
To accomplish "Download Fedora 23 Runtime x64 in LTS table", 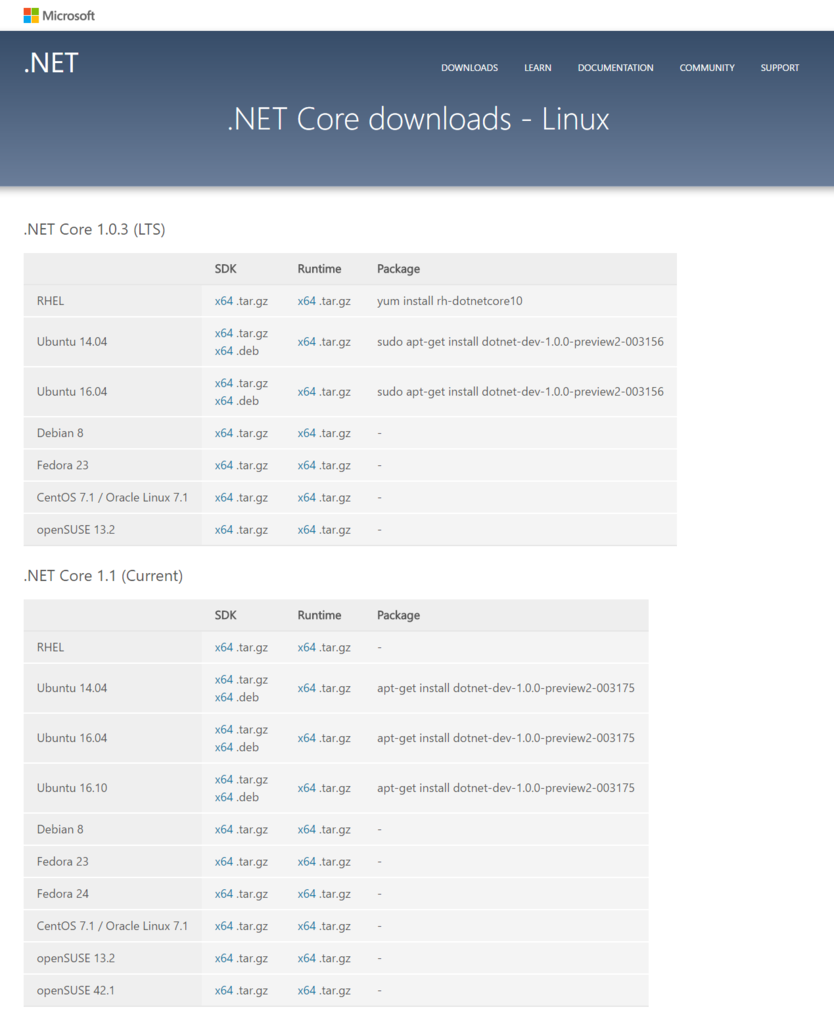I will pyautogui.click(x=307, y=465).
